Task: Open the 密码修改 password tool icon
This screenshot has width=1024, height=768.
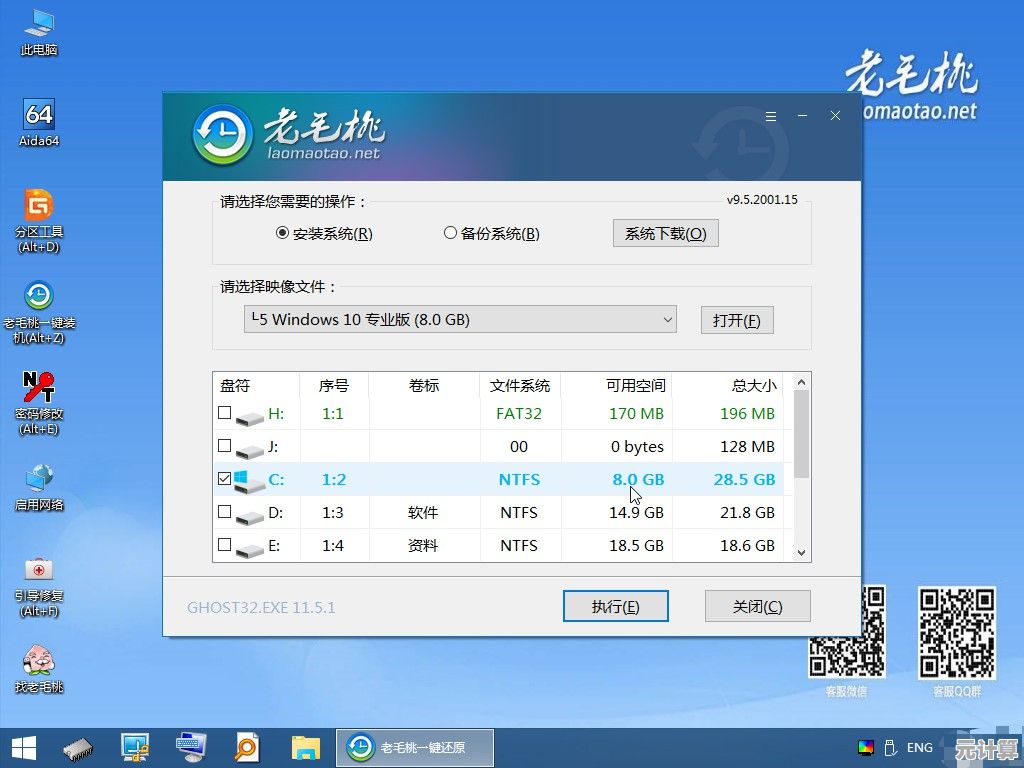Action: pos(39,388)
